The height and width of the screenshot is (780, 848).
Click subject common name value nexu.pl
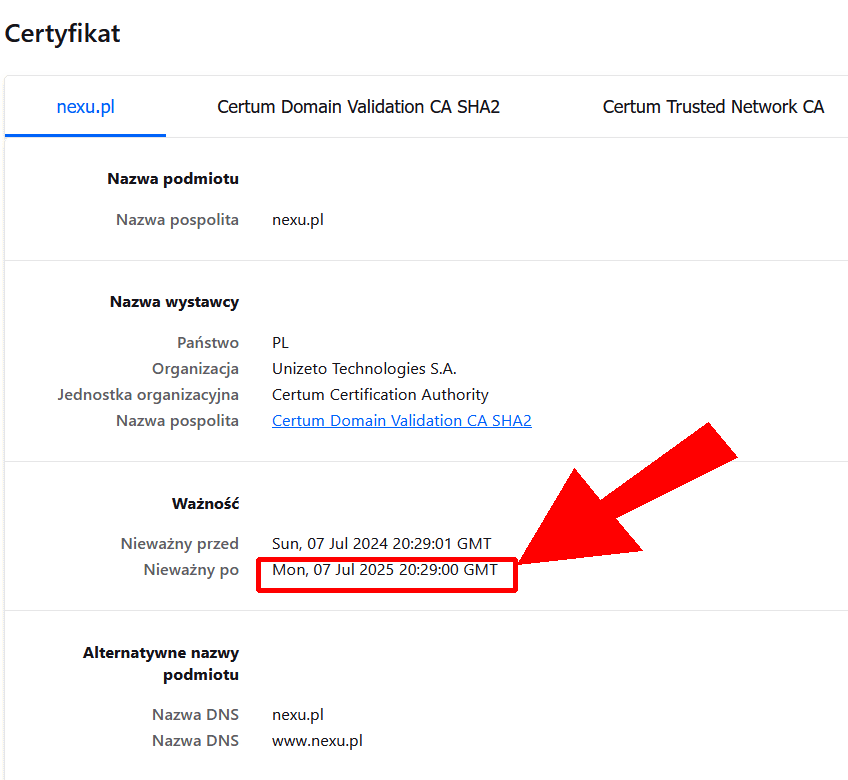298,220
